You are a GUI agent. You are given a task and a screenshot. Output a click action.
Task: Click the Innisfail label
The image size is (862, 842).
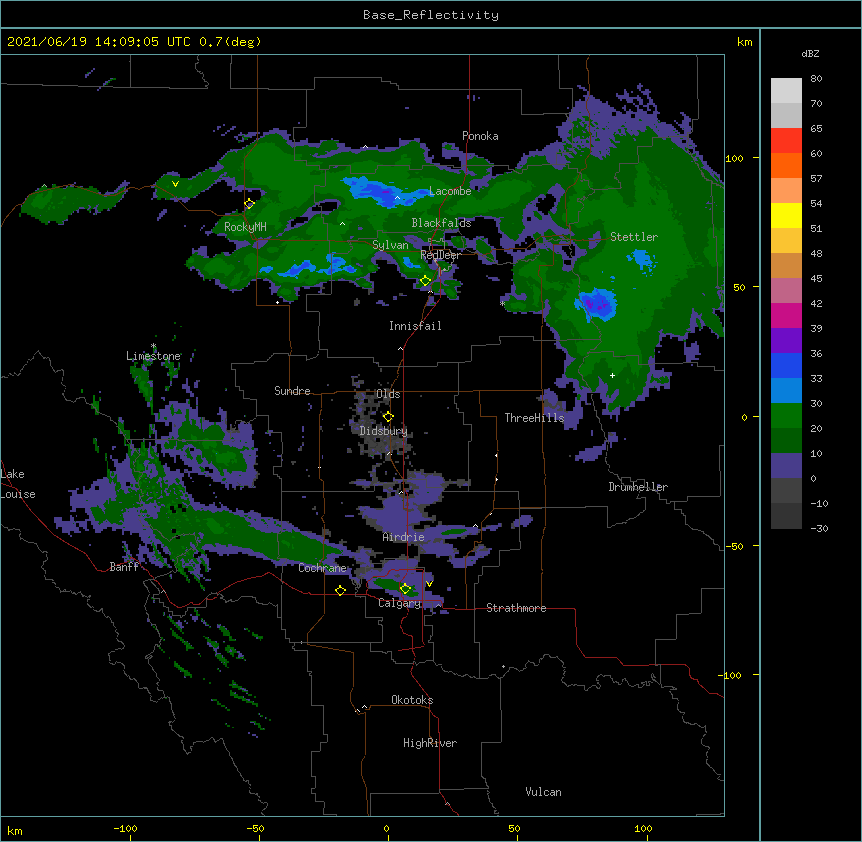point(415,326)
